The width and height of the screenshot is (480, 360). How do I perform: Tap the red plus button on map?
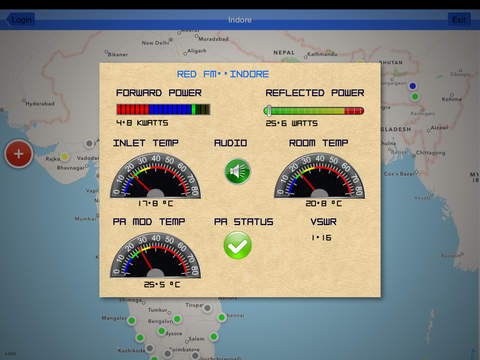click(19, 154)
